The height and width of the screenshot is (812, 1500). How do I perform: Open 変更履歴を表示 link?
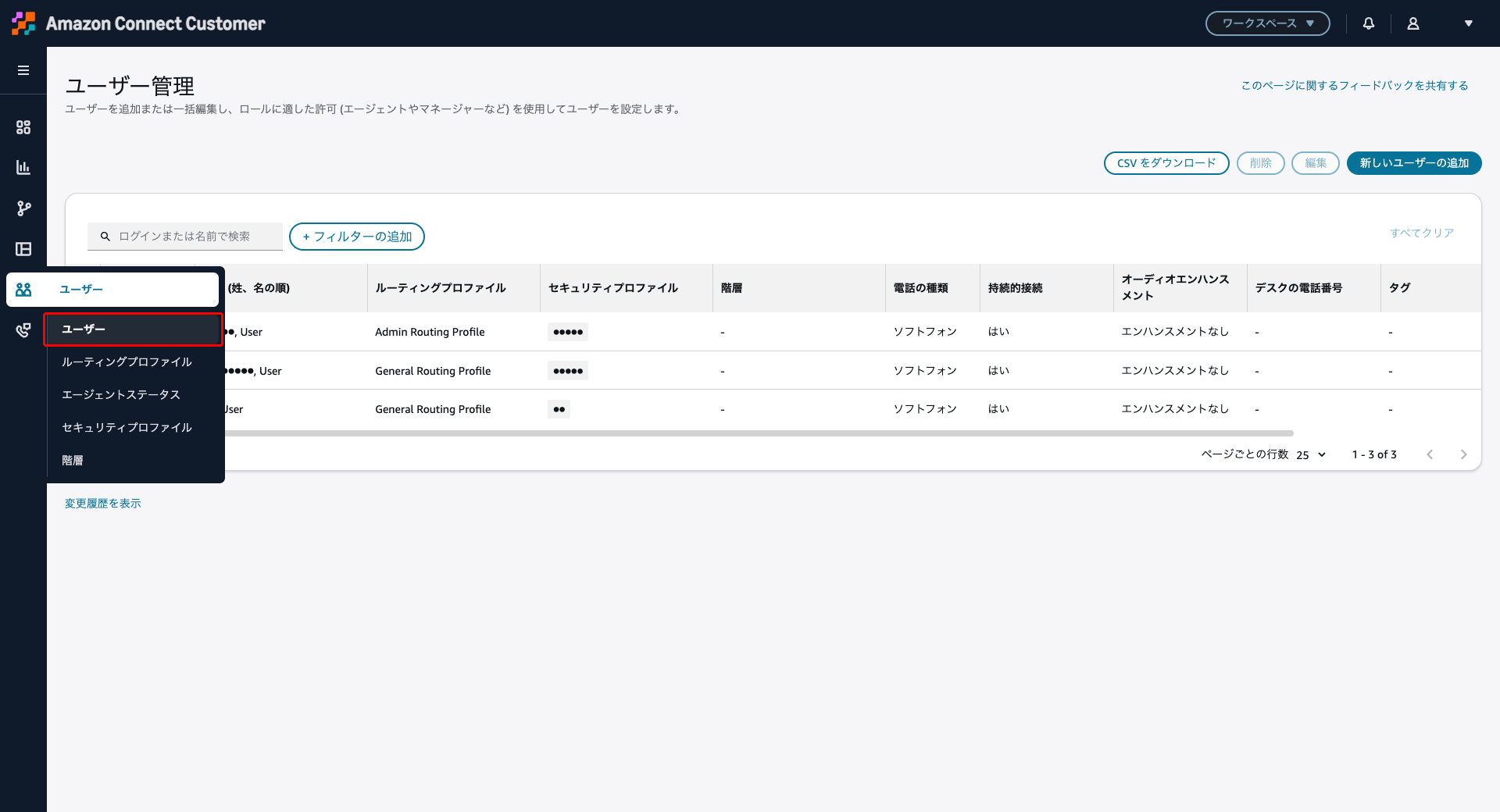coord(103,504)
